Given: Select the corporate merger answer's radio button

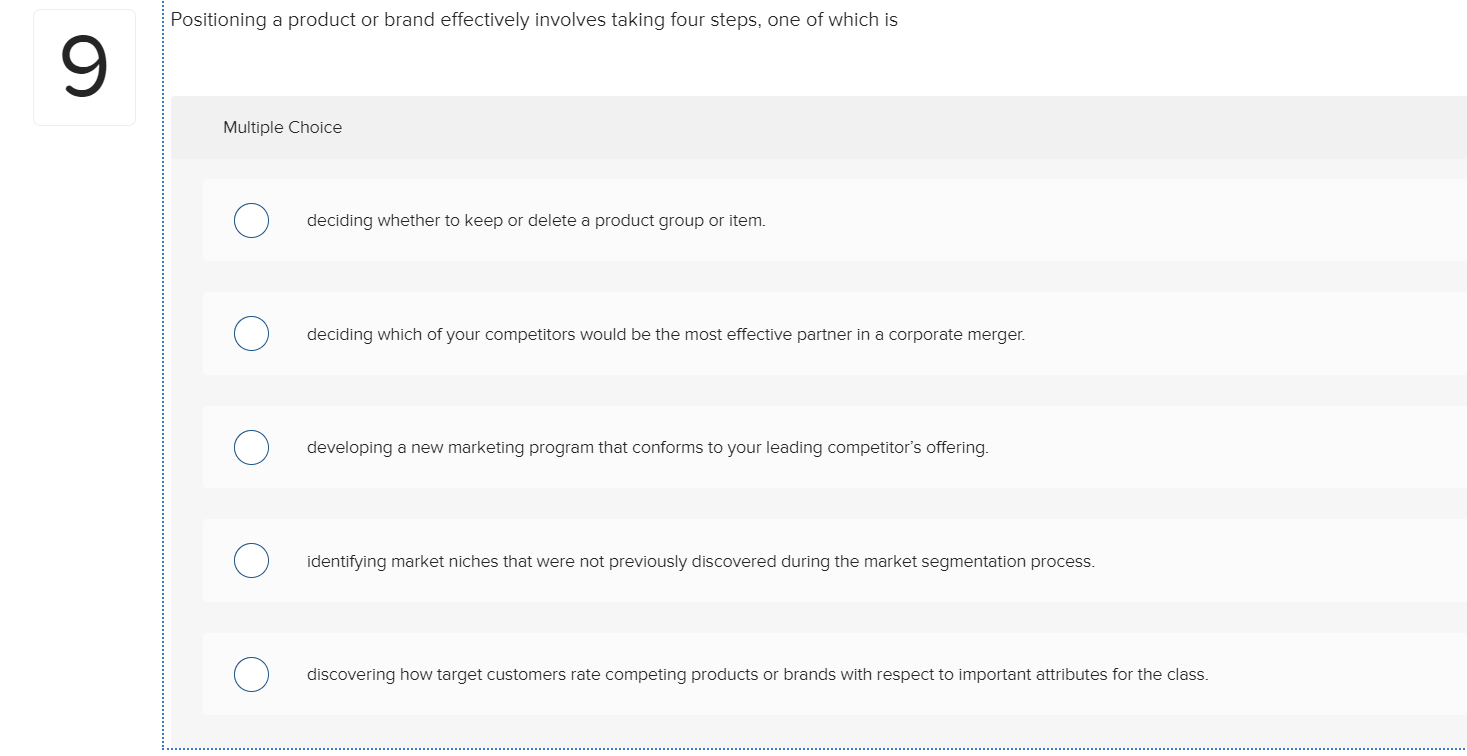Looking at the screenshot, I should 251,333.
